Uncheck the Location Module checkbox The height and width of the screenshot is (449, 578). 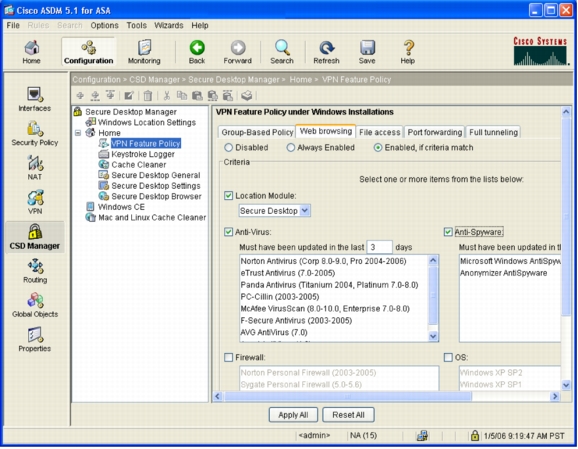point(229,196)
